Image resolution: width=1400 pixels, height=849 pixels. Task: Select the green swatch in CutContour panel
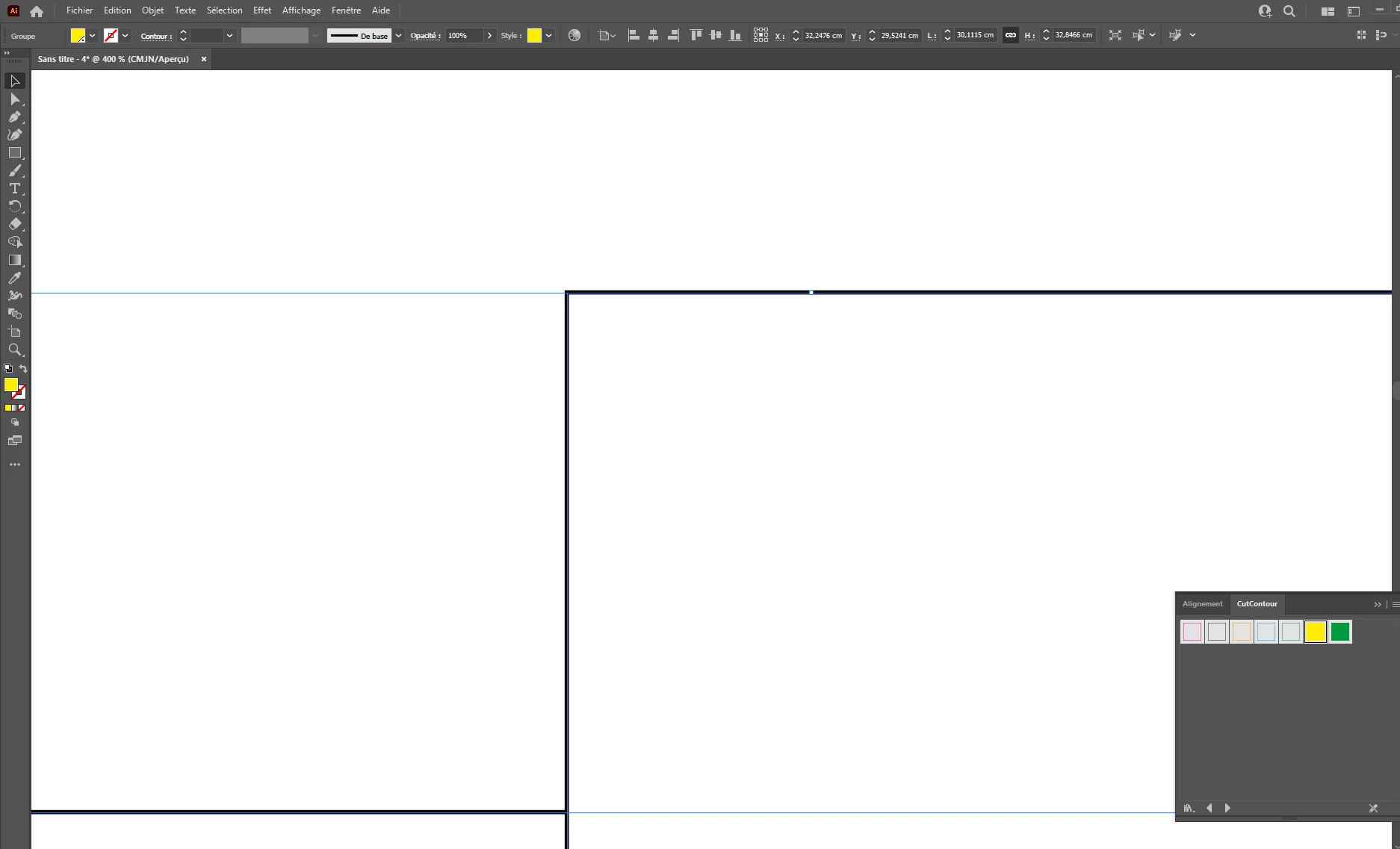coord(1340,632)
